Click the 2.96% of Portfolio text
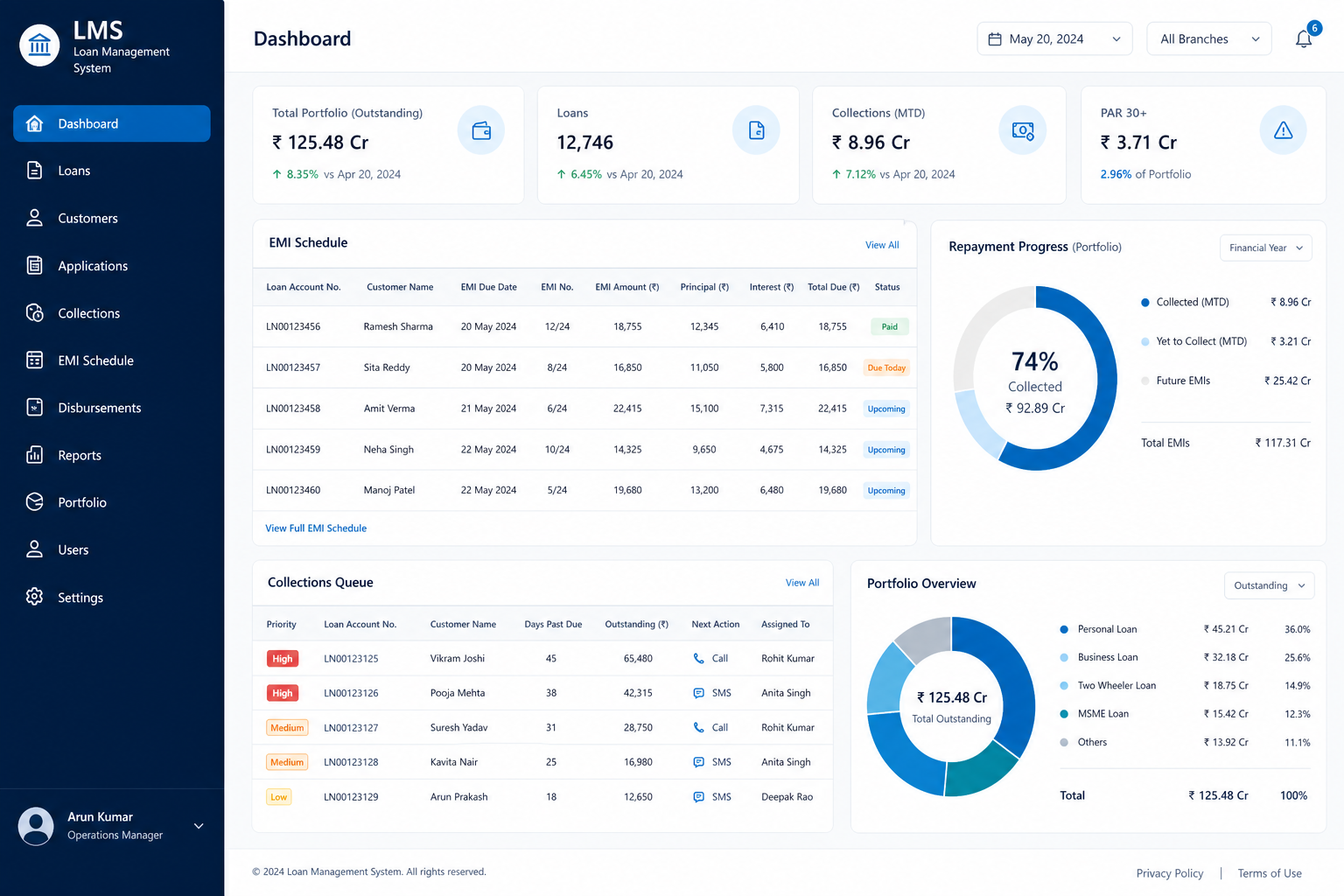 tap(1145, 174)
